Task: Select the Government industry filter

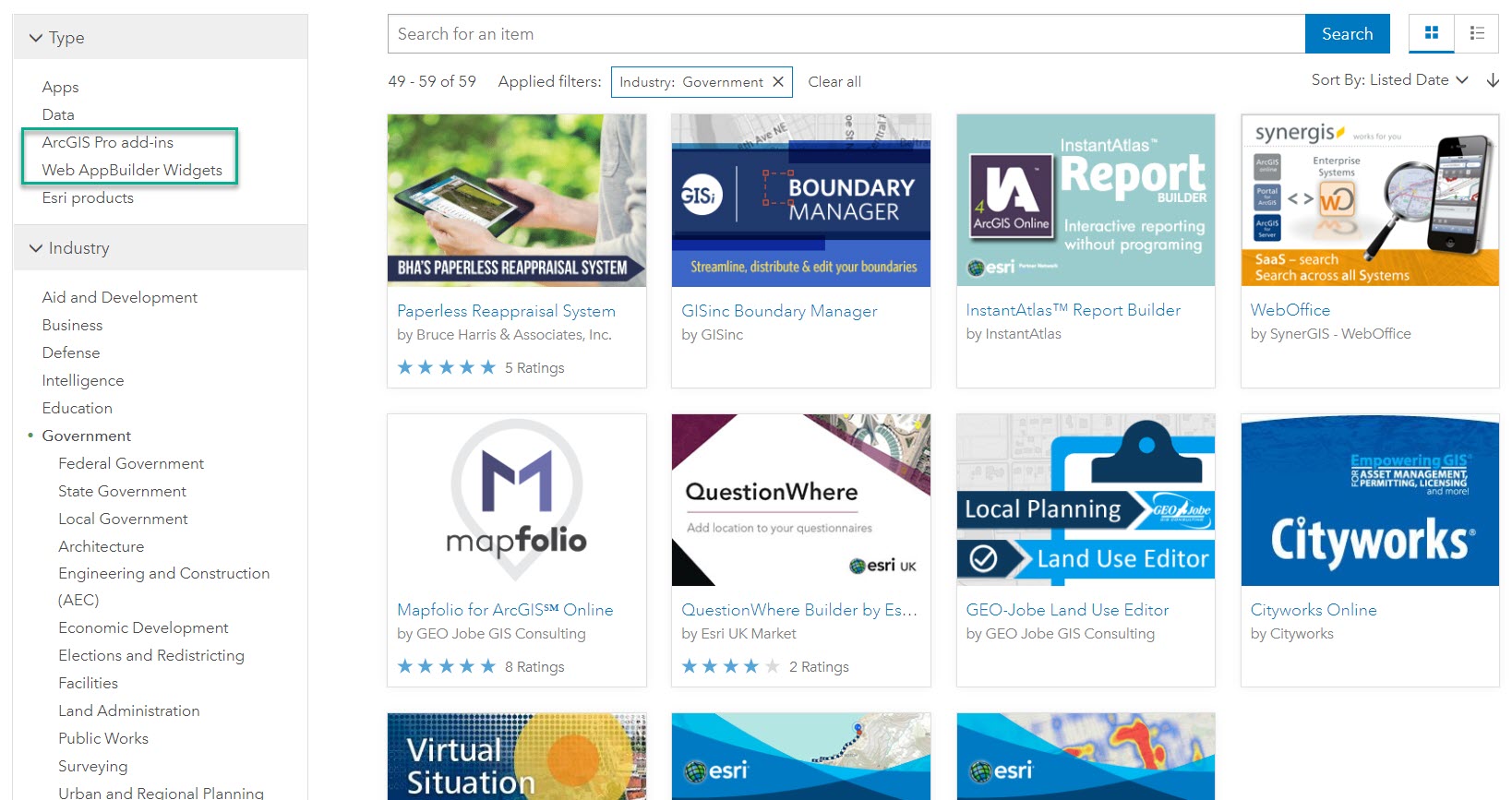Action: coord(86,436)
